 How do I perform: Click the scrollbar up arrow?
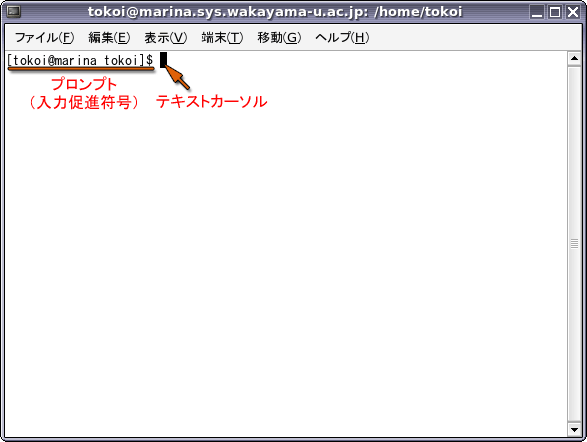574,59
